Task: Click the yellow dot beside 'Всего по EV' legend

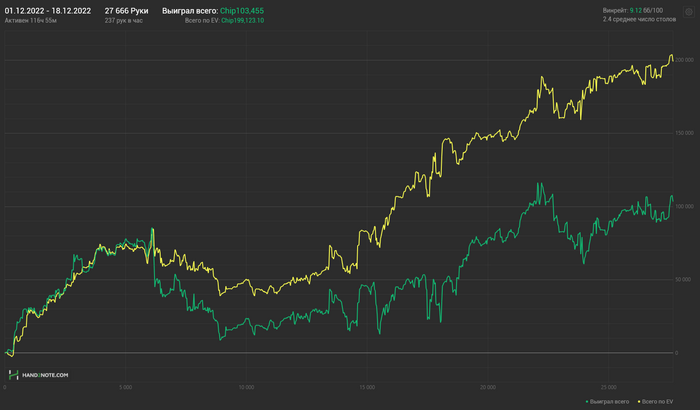Action: click(639, 402)
